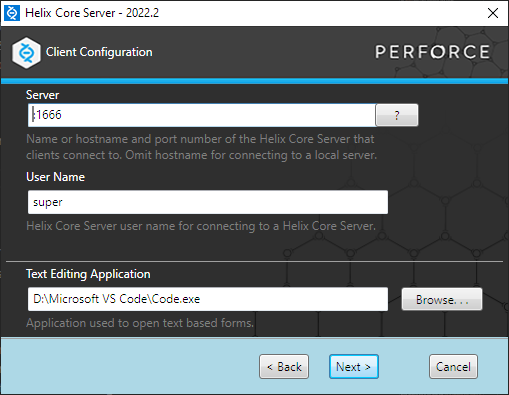Click the User Name label
This screenshot has height=395, width=509.
(x=55, y=177)
